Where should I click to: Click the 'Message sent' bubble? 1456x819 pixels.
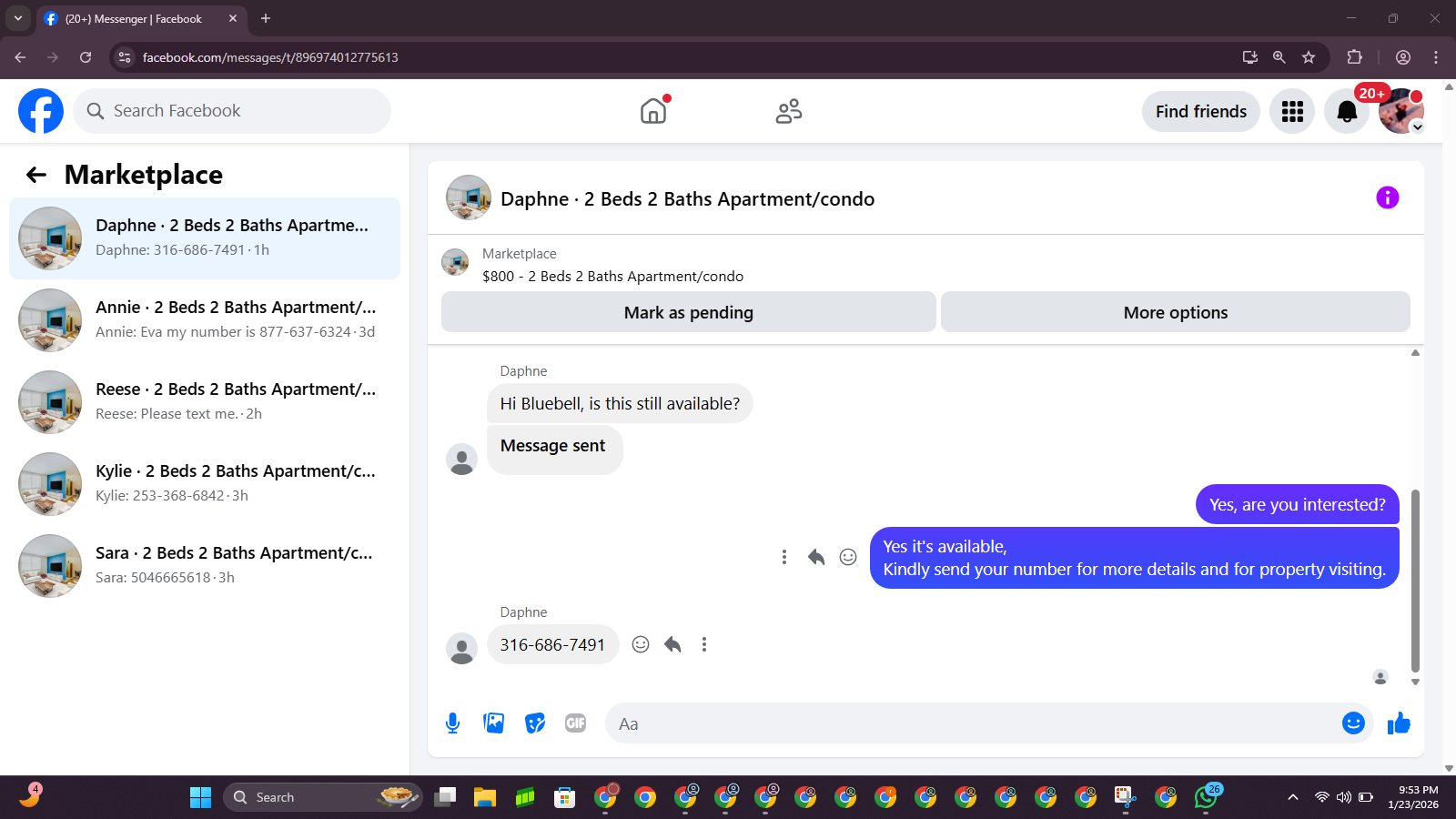[x=554, y=449]
